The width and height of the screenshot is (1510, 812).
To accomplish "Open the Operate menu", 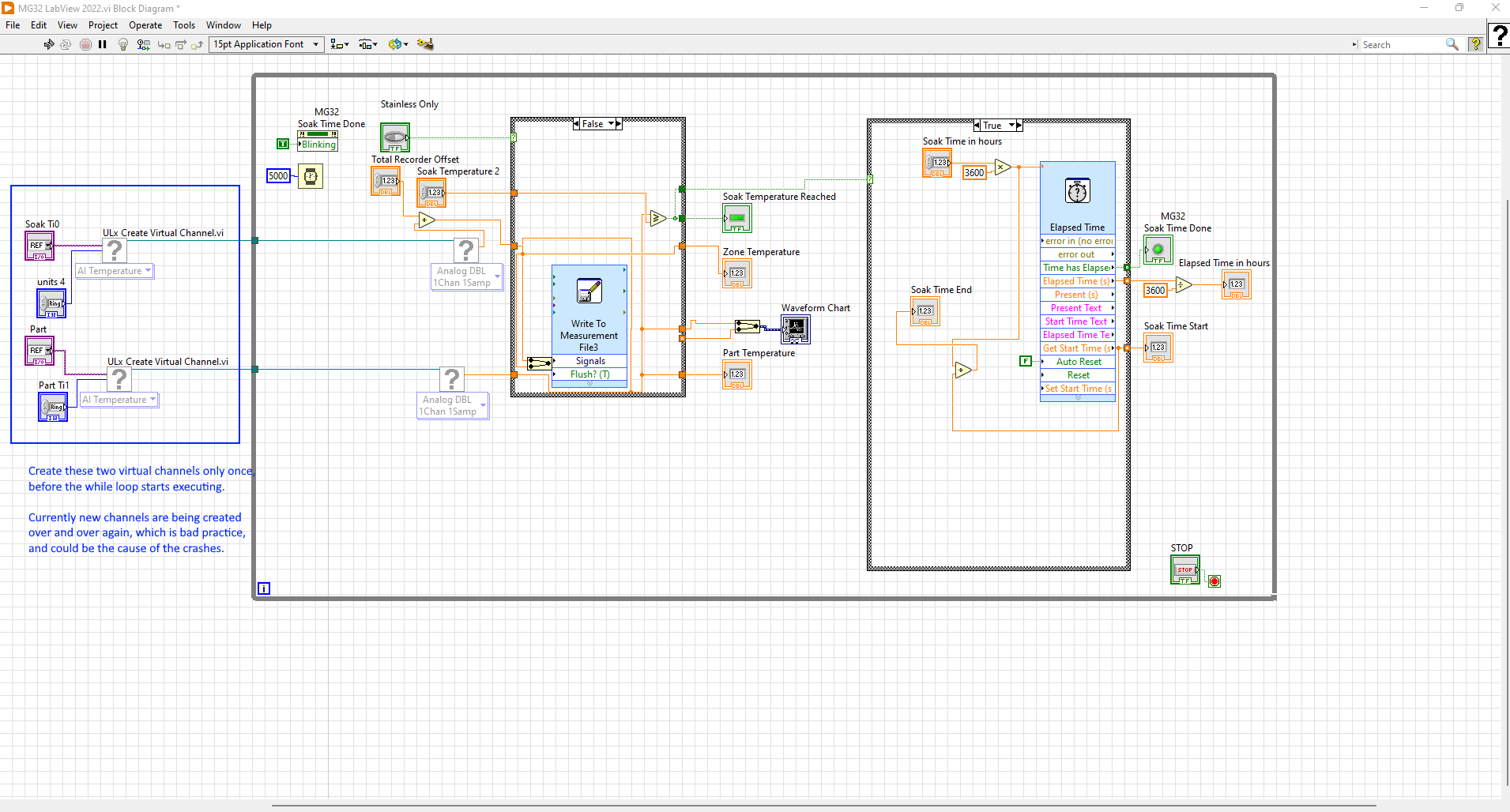I will pos(145,24).
